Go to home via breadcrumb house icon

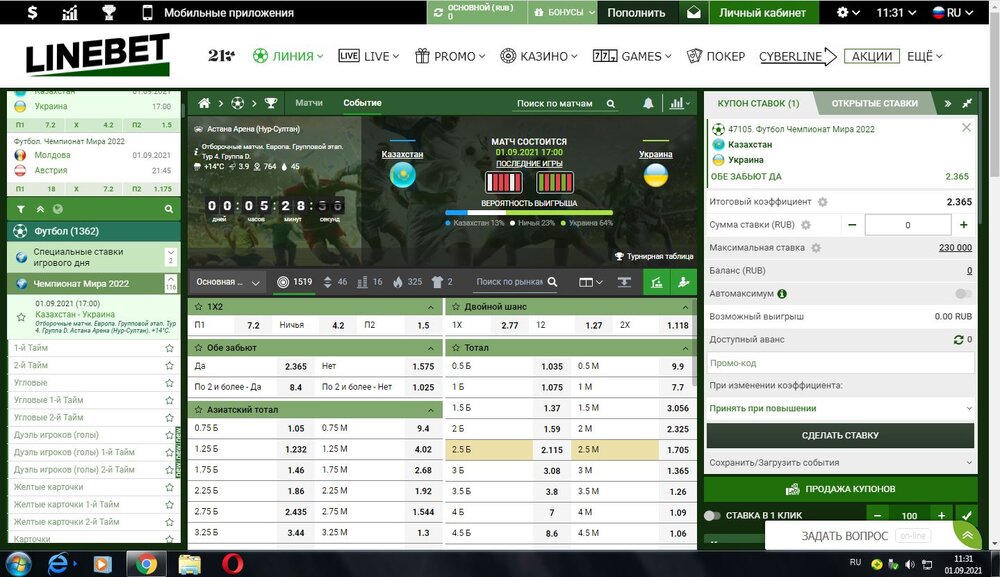coord(204,103)
